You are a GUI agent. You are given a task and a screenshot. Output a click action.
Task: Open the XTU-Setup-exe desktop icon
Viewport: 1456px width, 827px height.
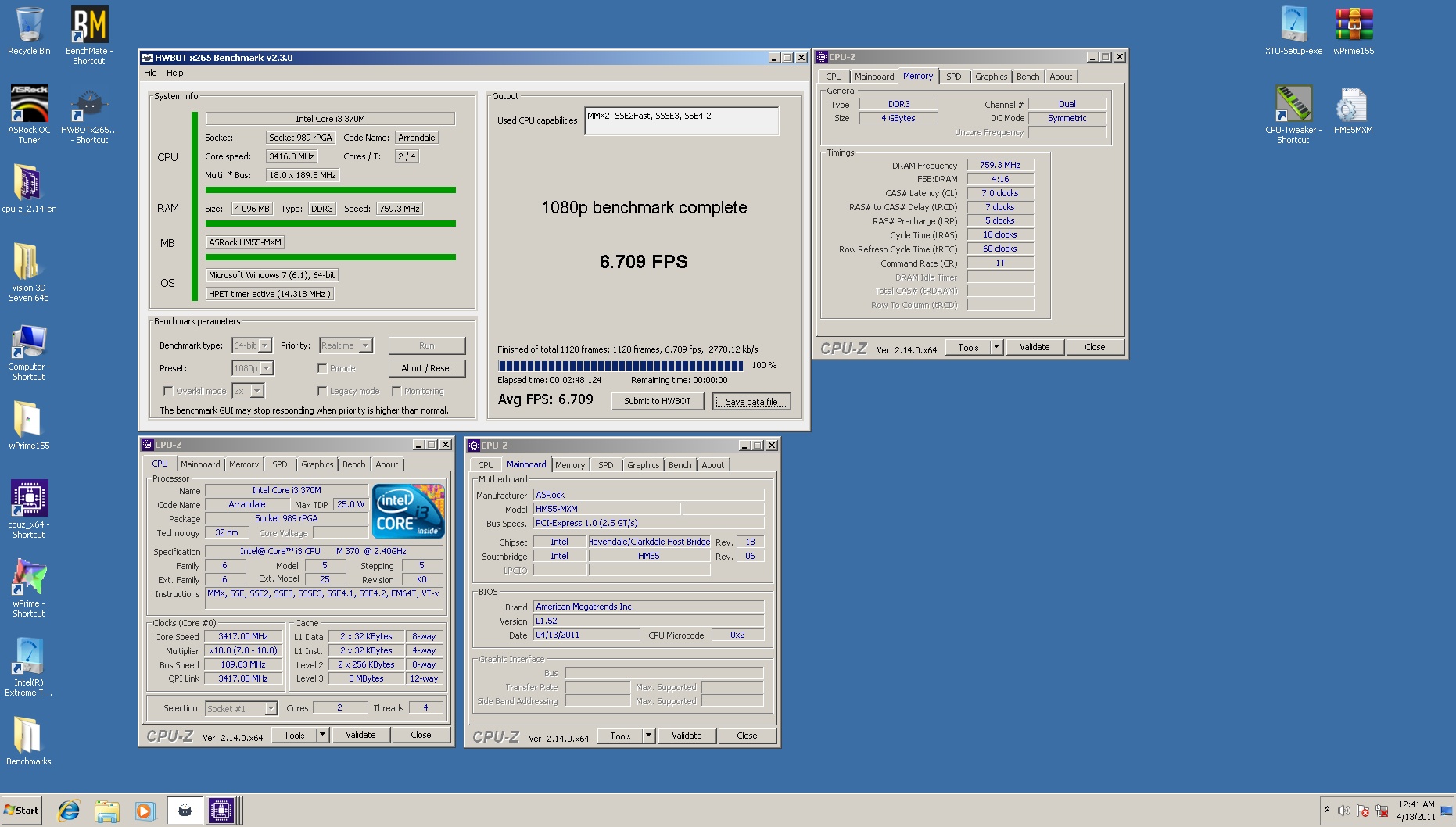point(1293,31)
